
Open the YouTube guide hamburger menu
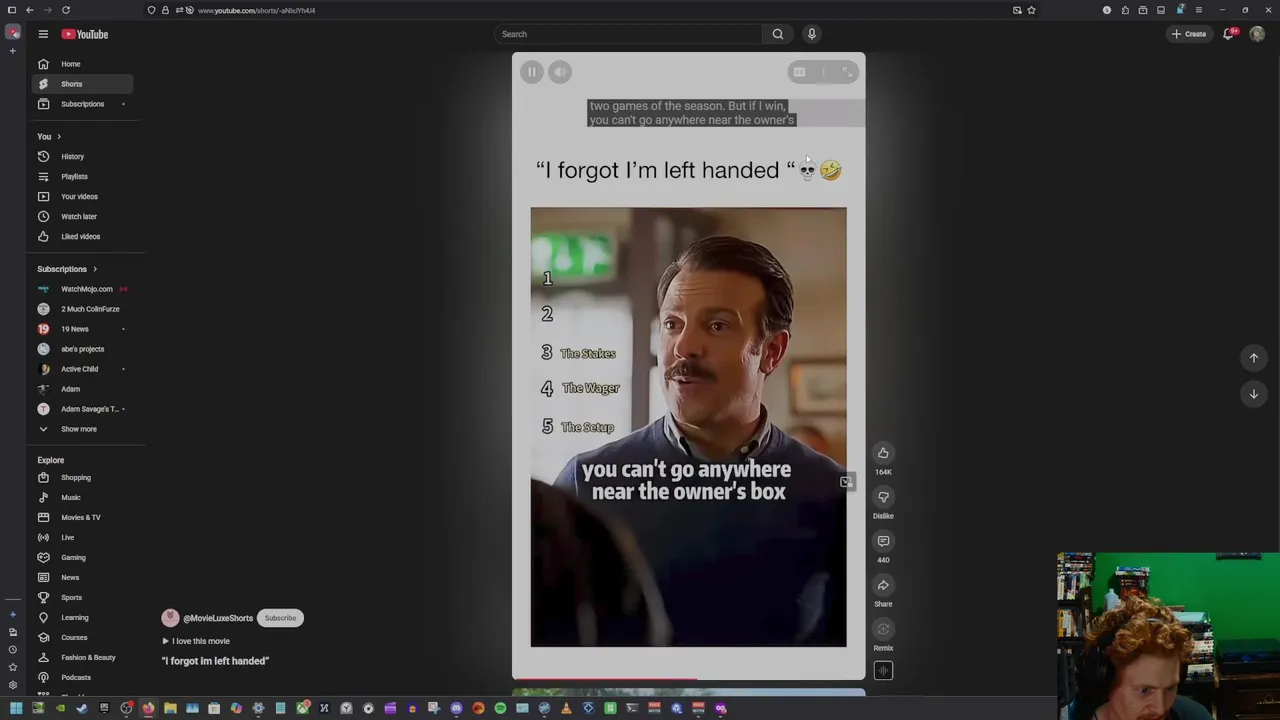[x=43, y=34]
